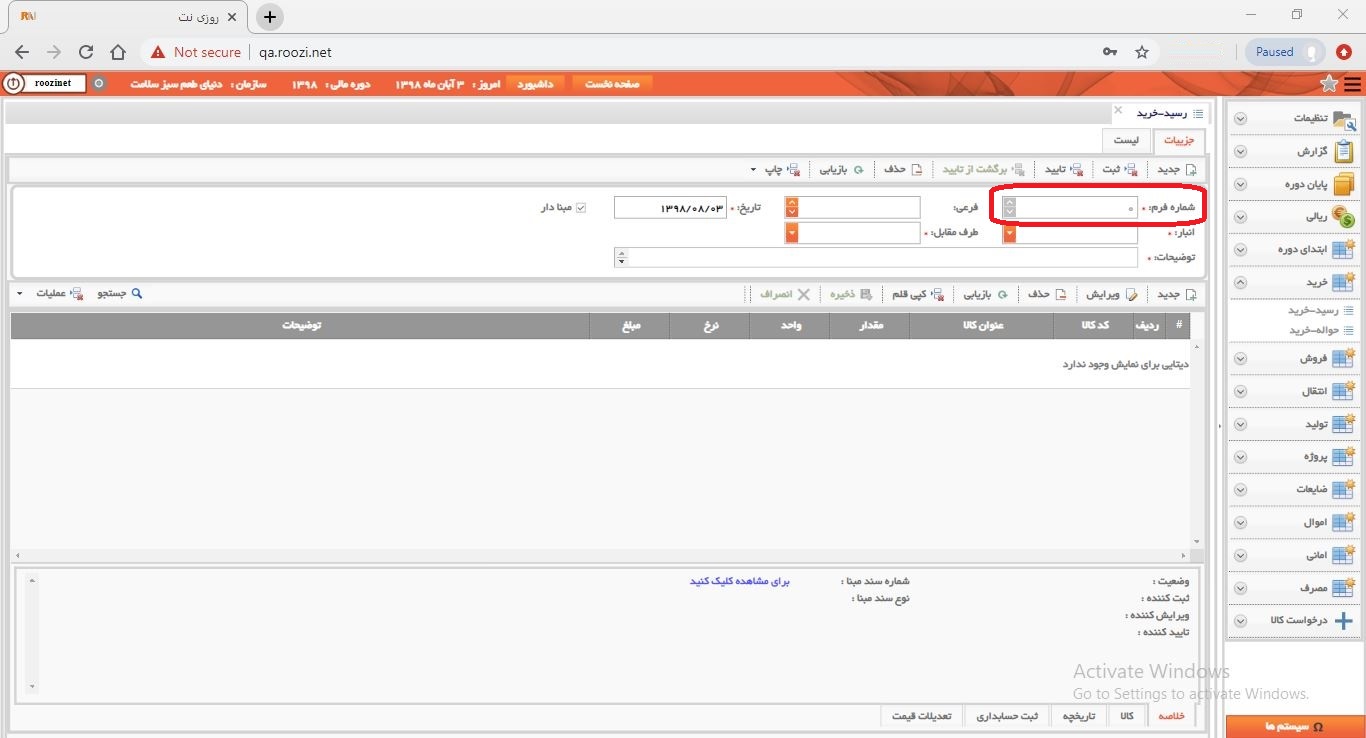The height and width of the screenshot is (738, 1366).
Task: Click the تاریخ date field
Action: pyautogui.click(x=670, y=207)
